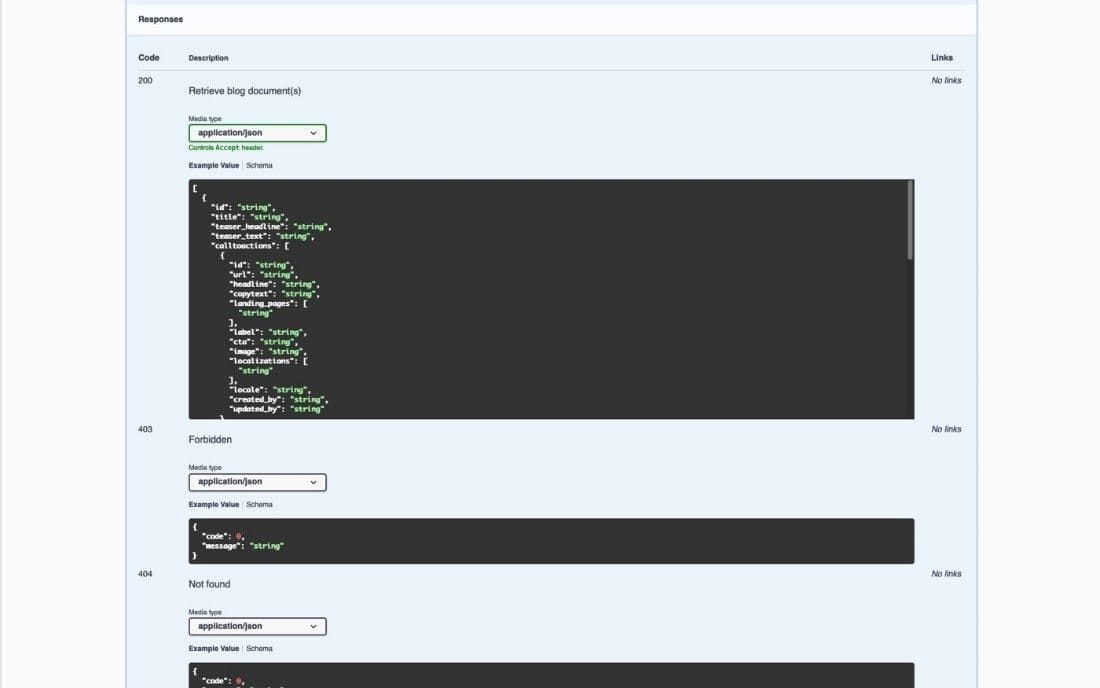Click the 'Forbidden' description text
The width and height of the screenshot is (1100, 688).
click(x=210, y=439)
